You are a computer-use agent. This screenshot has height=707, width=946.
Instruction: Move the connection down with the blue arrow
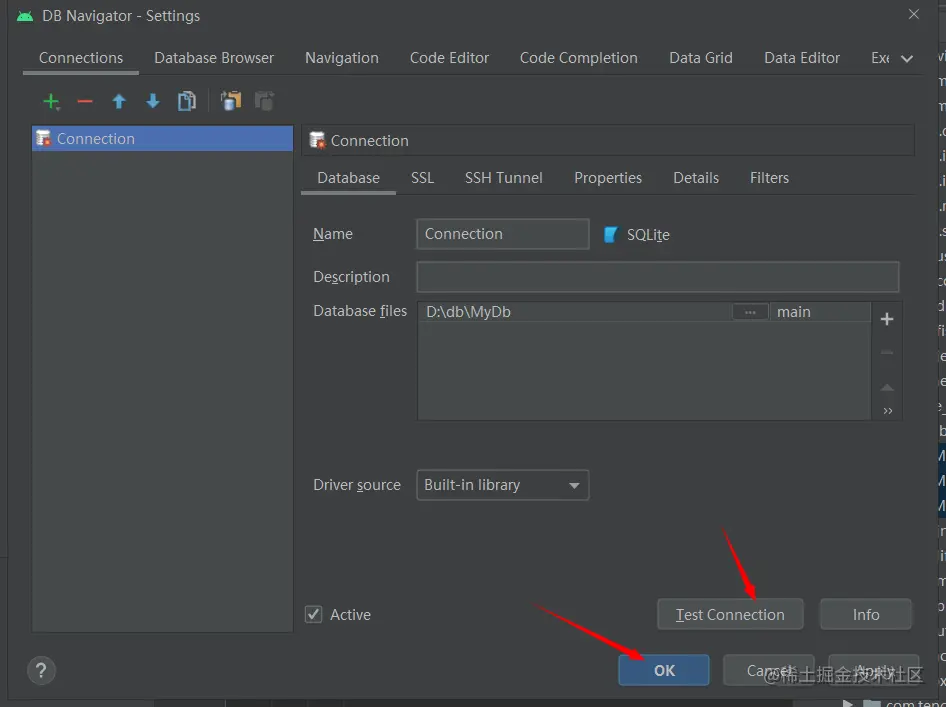(153, 101)
